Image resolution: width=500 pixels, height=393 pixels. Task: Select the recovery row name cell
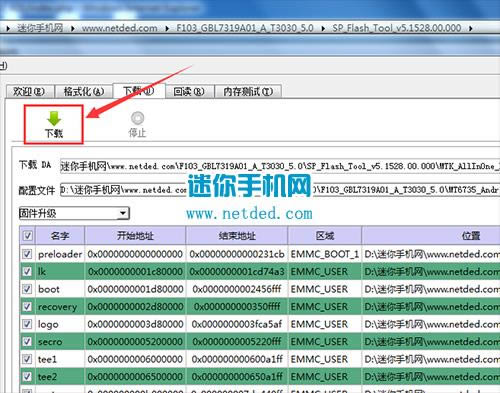click(60, 307)
